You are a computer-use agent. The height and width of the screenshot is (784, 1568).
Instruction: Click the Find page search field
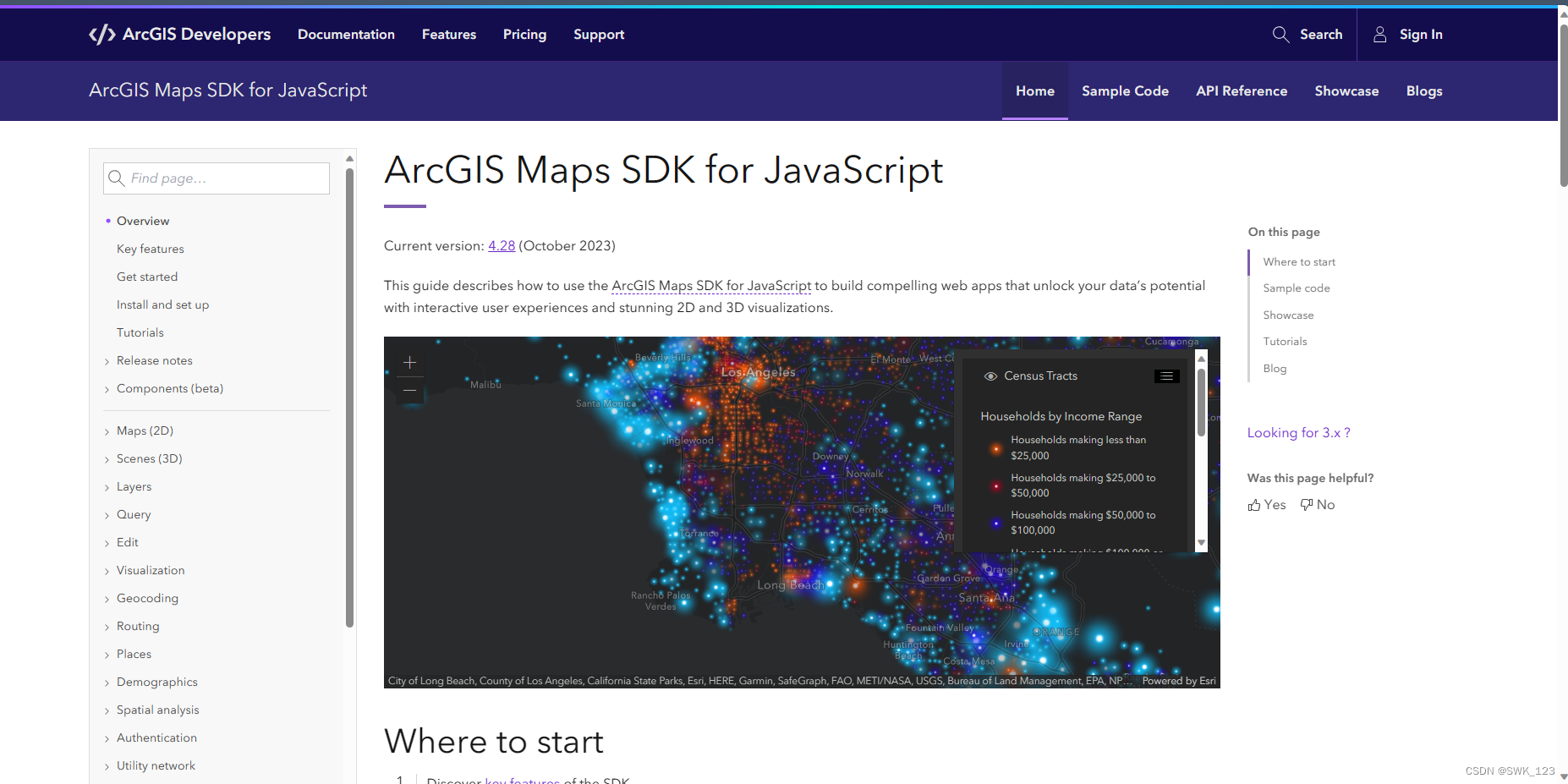click(x=217, y=178)
